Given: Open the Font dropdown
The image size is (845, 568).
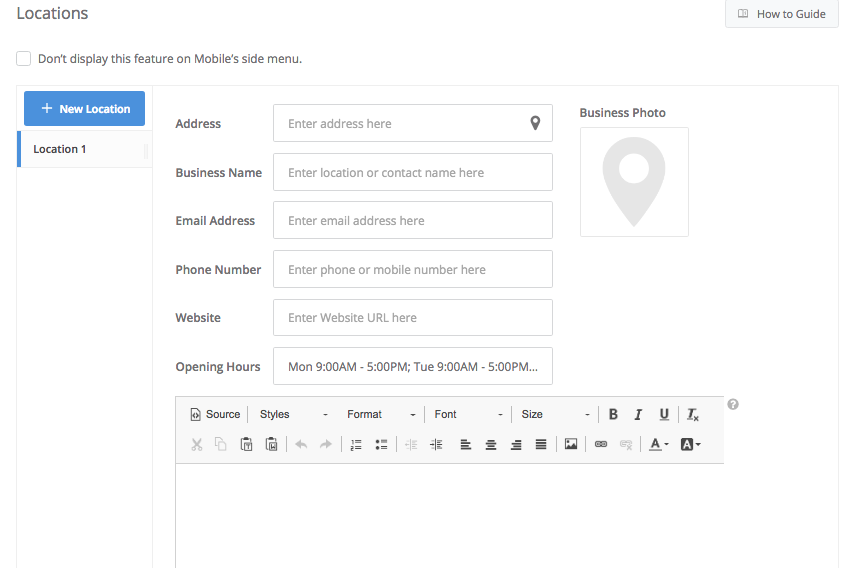Looking at the screenshot, I should [467, 415].
